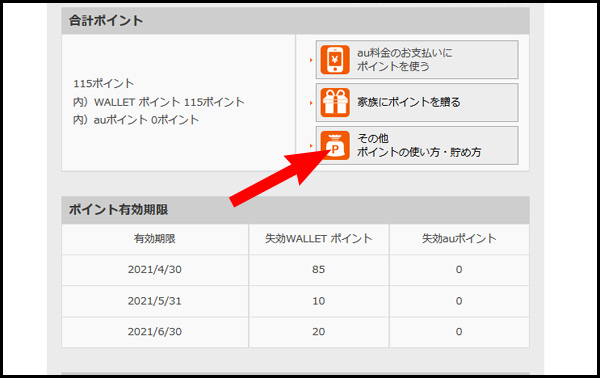The width and height of the screenshot is (600, 378).
Task: Select the 2021/5/31 date cell
Action: (155, 301)
